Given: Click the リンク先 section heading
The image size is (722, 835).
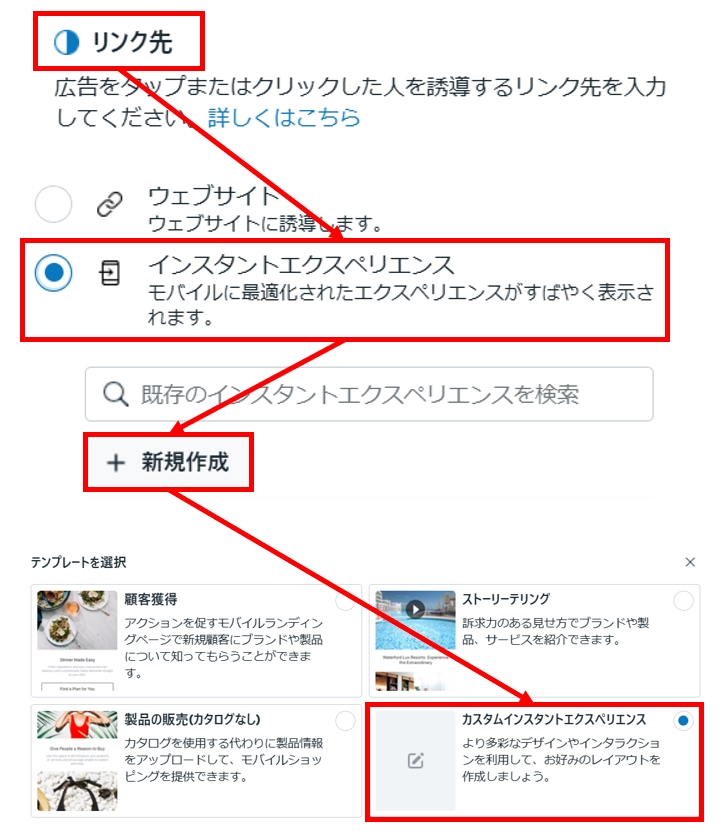Looking at the screenshot, I should click(132, 42).
